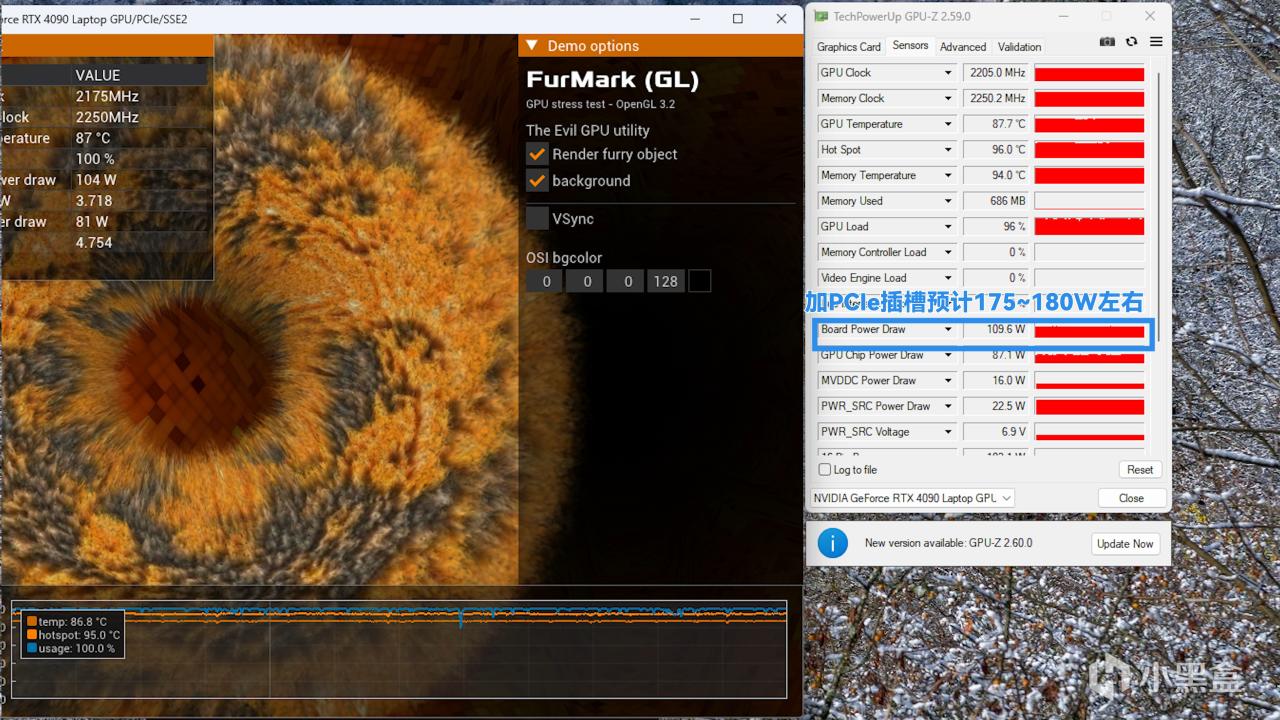Viewport: 1280px width, 720px height.
Task: Click the GPU Clock value 2205.0 MHz
Action: (x=995, y=73)
